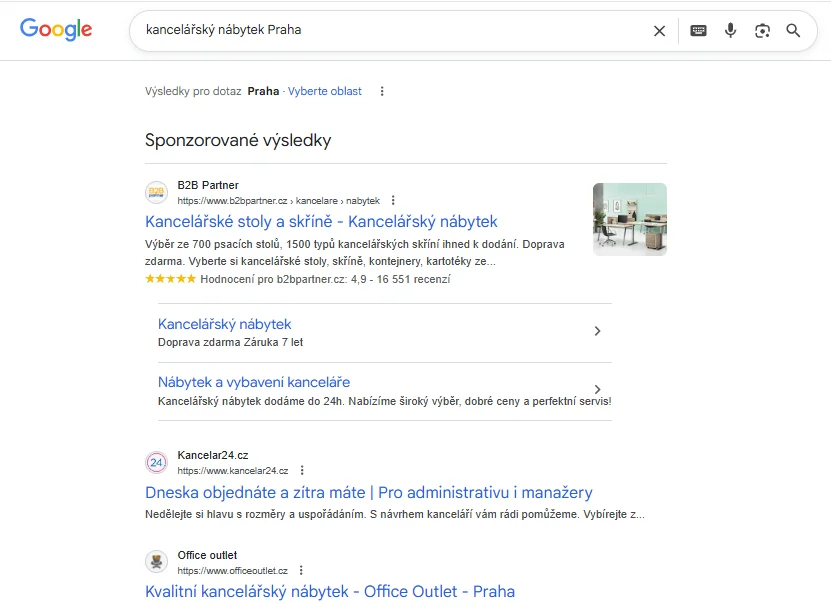Image resolution: width=831 pixels, height=608 pixels.
Task: Clear the search query with X icon
Action: pos(659,31)
